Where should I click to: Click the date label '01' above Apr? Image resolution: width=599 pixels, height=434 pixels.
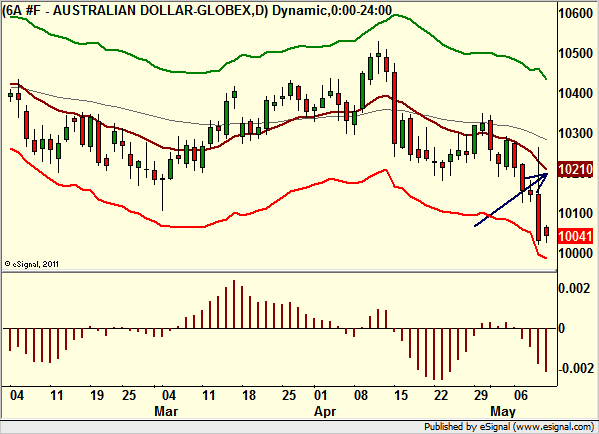(x=320, y=395)
